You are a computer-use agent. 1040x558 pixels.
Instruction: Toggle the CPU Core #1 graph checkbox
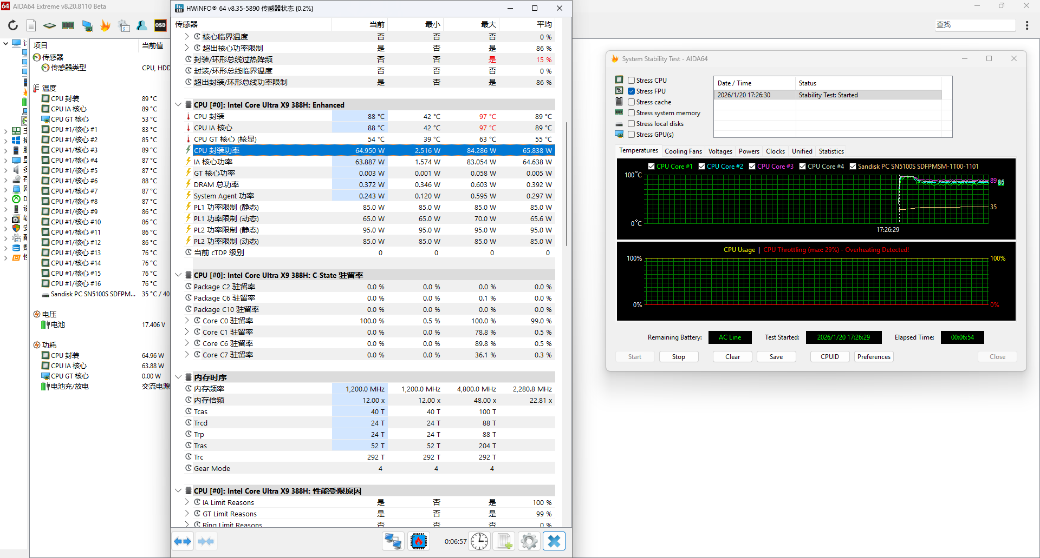[x=653, y=166]
